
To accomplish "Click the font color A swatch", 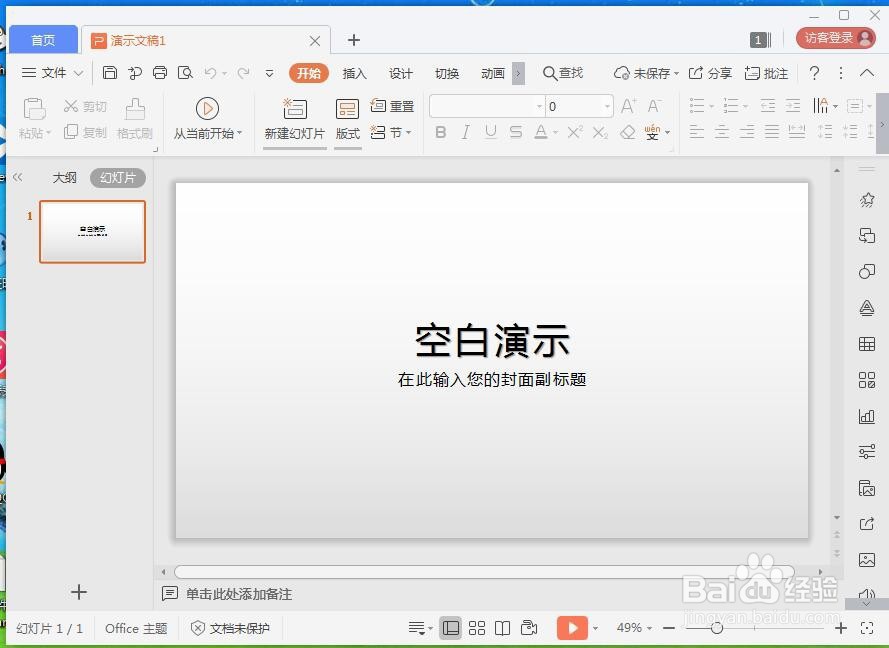I will tap(541, 133).
